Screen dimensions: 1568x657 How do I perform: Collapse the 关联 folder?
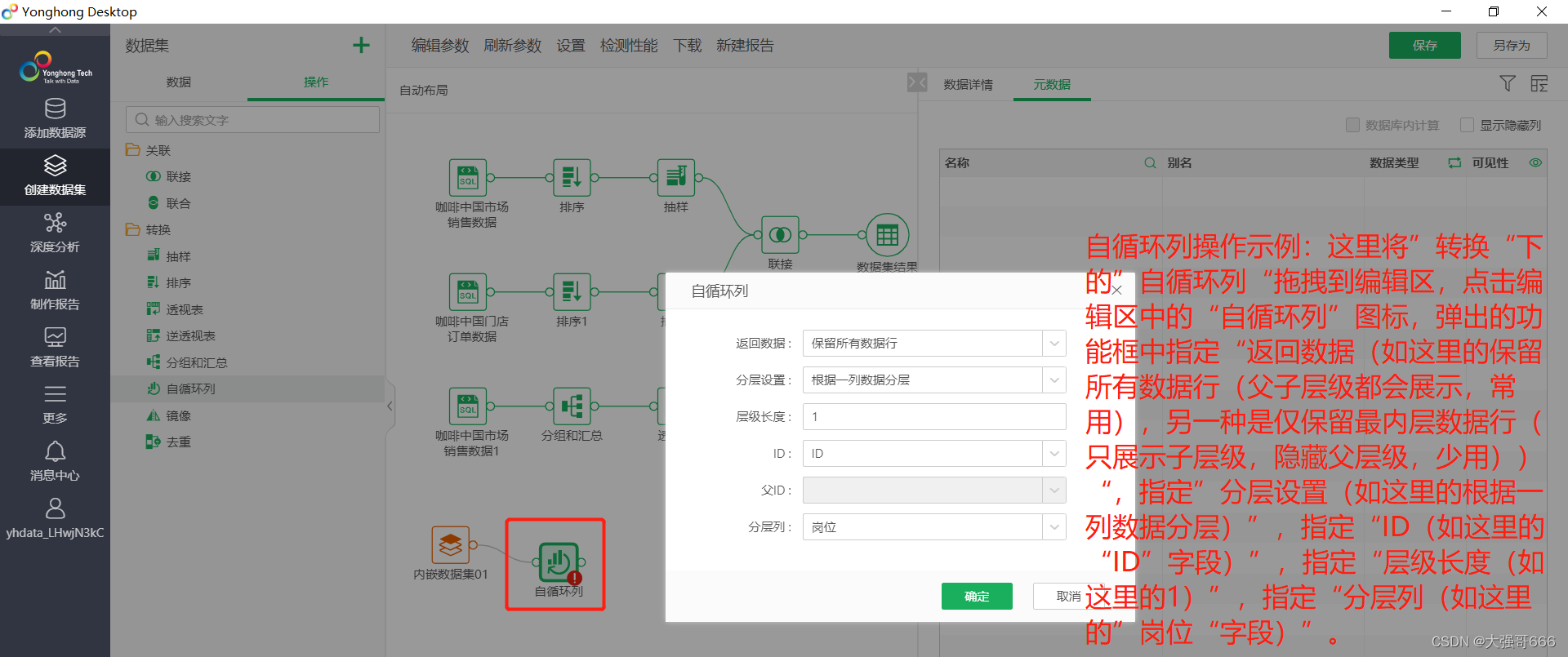(x=132, y=150)
